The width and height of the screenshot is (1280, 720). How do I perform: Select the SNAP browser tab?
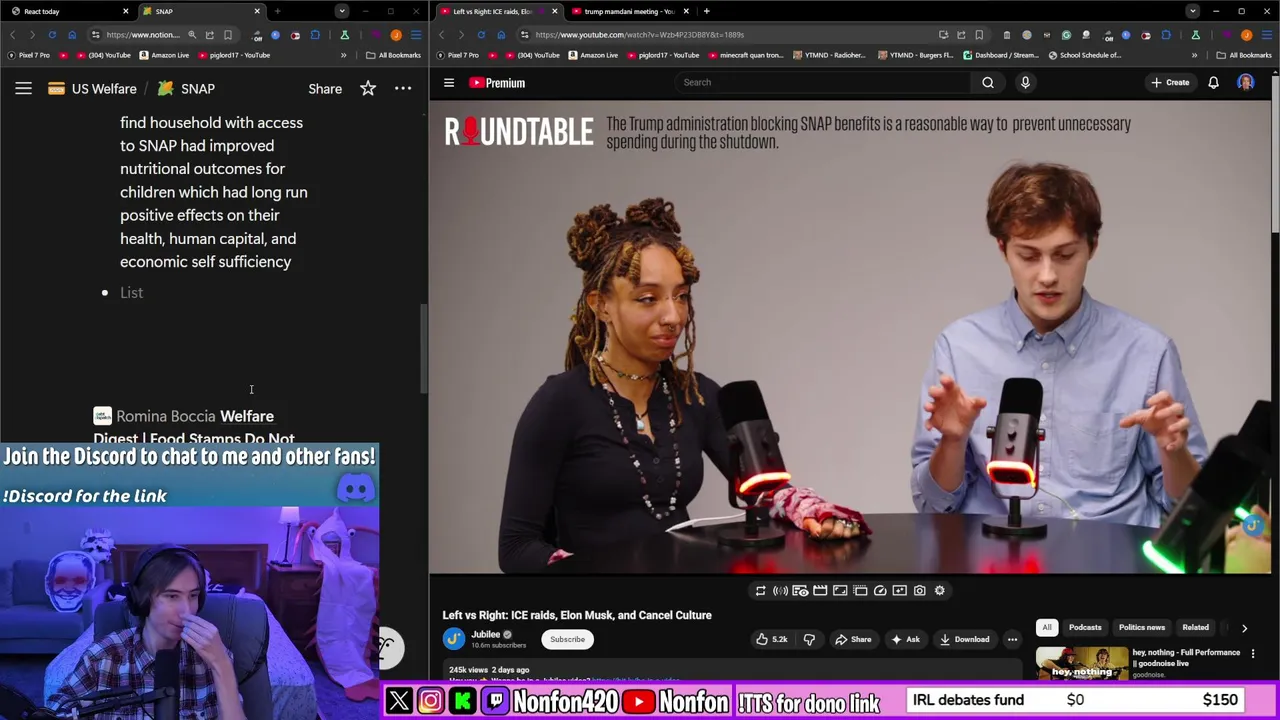(x=200, y=11)
